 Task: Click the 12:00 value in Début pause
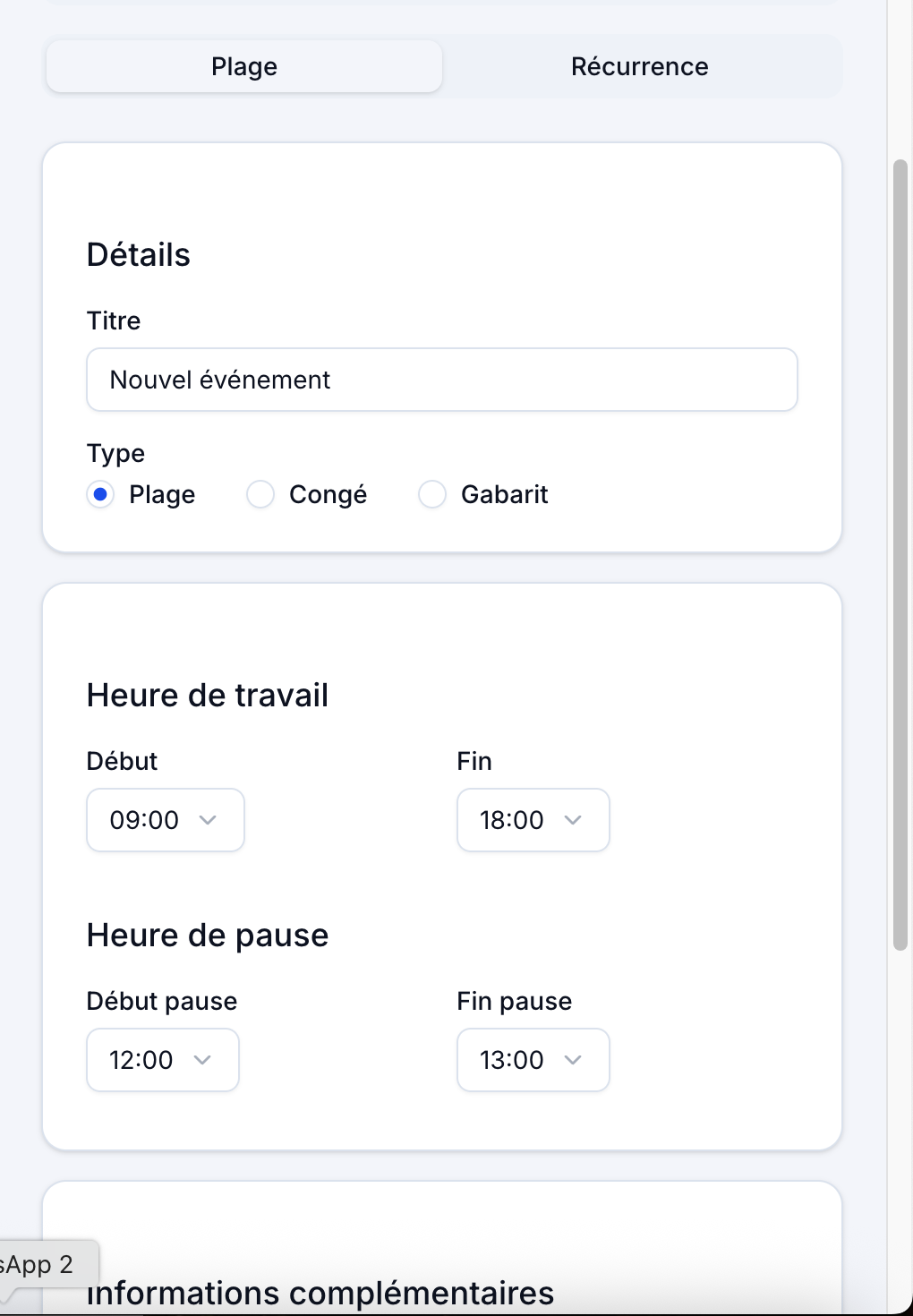[141, 1060]
